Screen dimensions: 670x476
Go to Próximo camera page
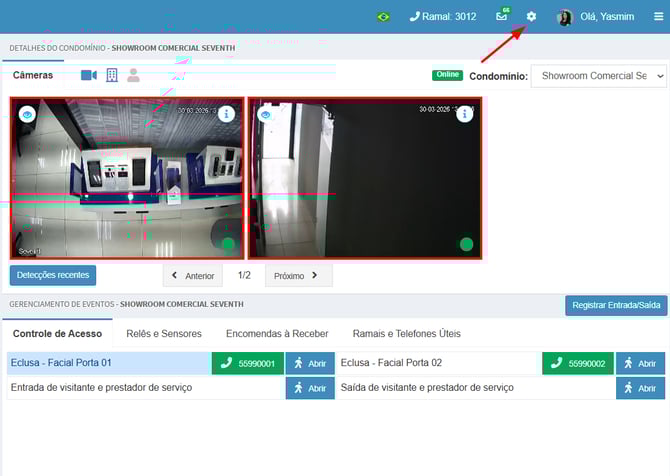(297, 275)
